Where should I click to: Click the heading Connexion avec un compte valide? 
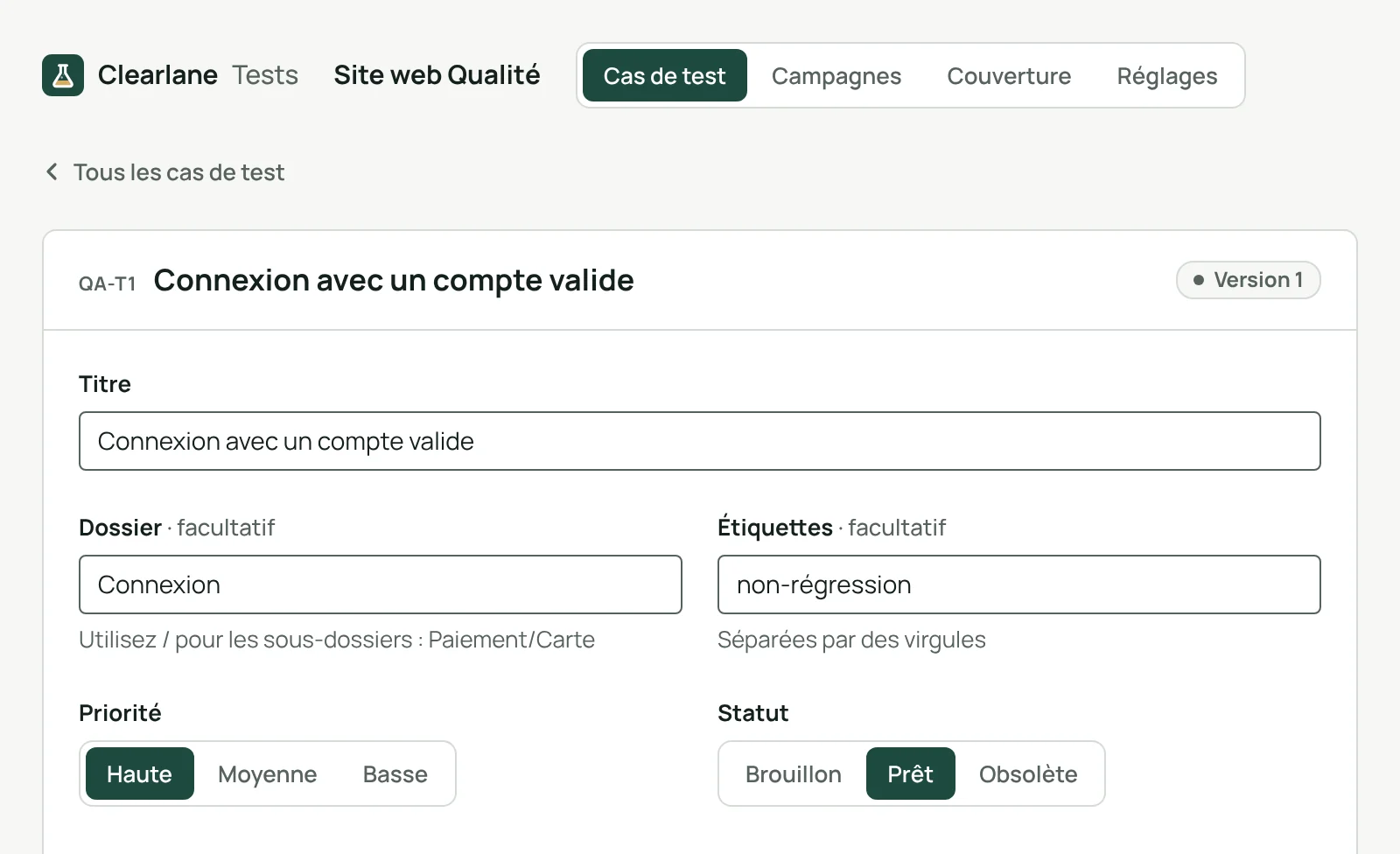tap(394, 281)
